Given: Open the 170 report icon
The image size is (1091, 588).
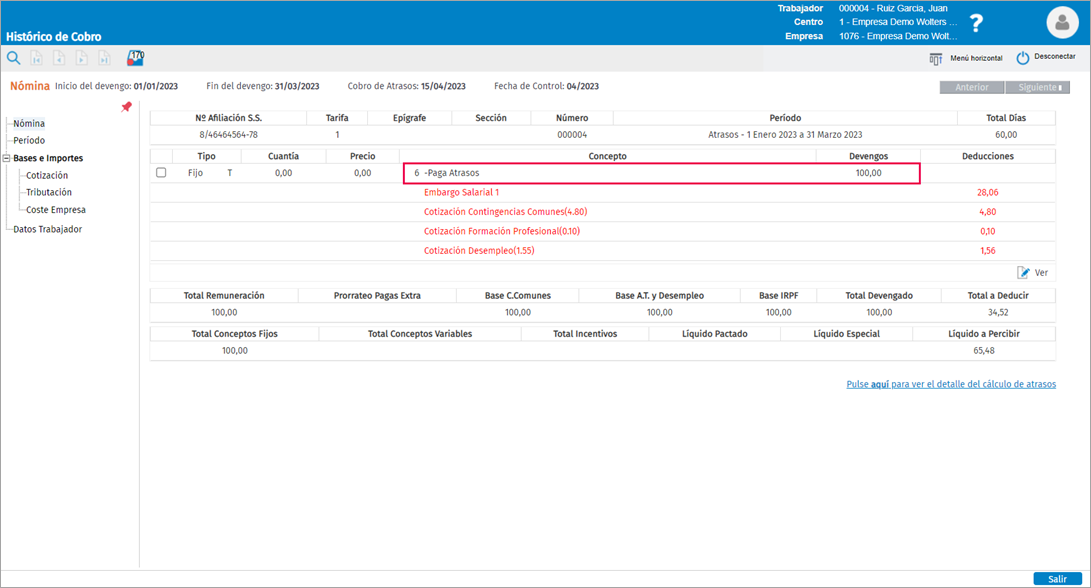Looking at the screenshot, I should 135,58.
